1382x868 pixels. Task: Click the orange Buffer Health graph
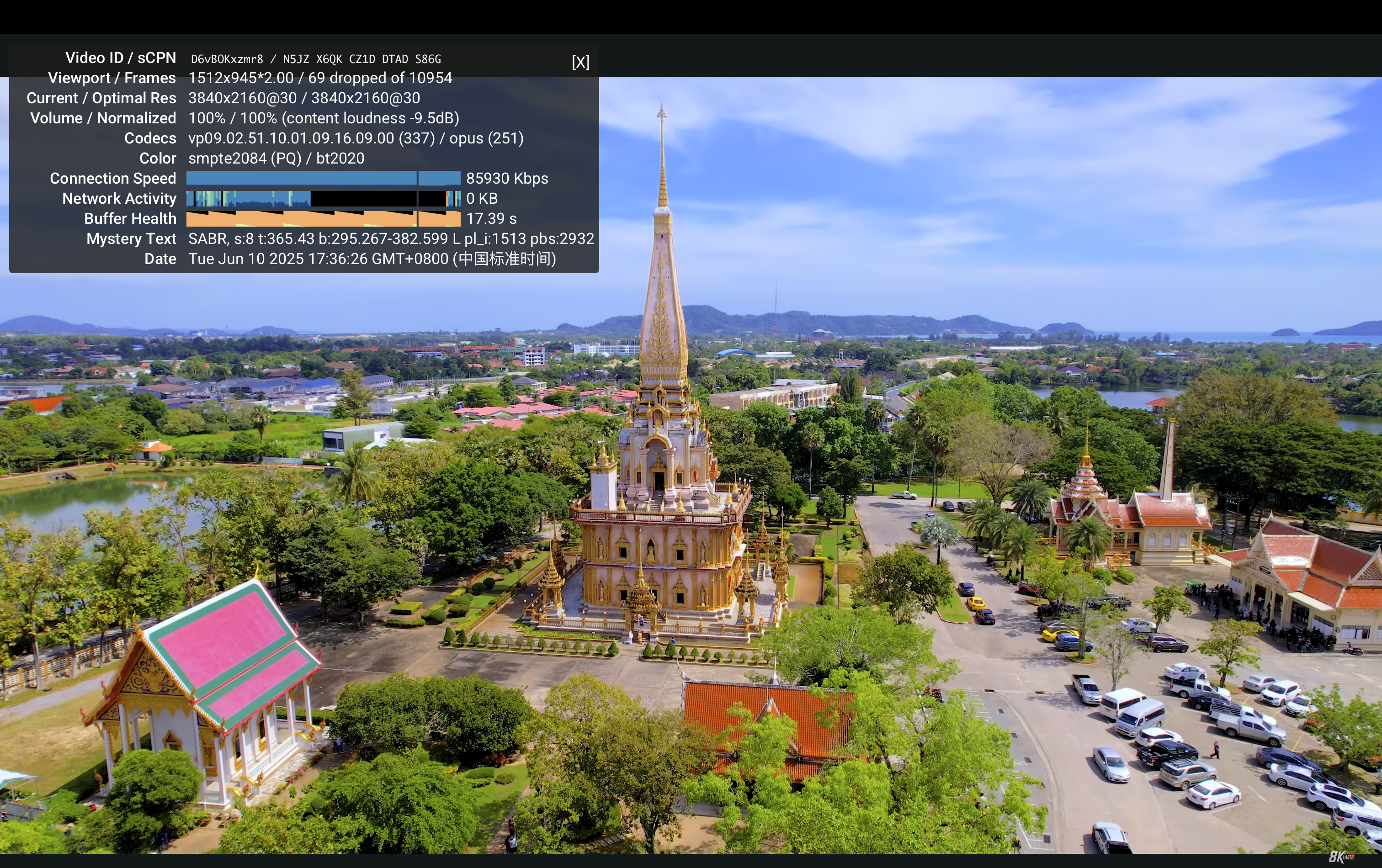click(x=323, y=218)
